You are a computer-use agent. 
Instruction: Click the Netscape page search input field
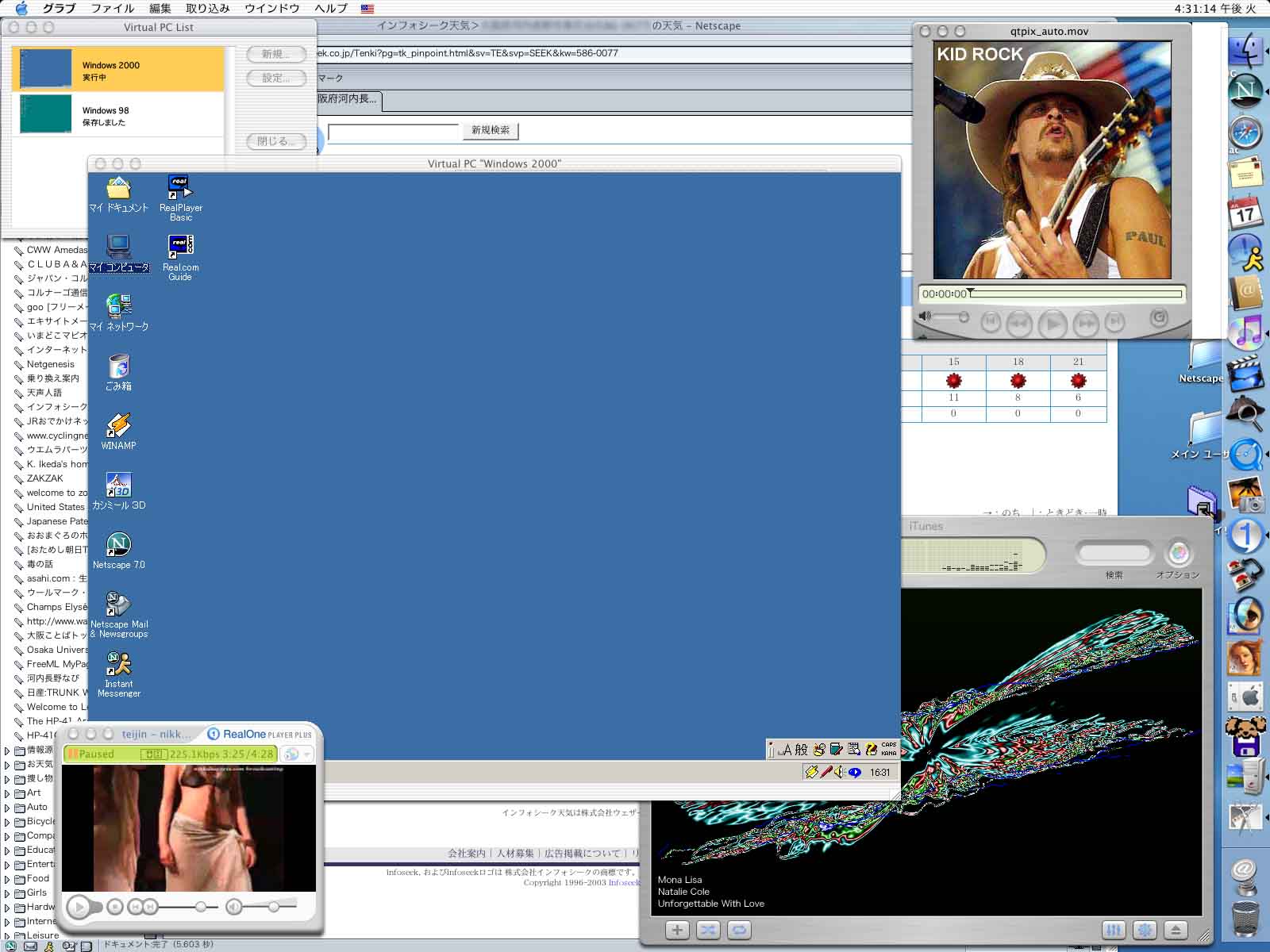tap(394, 132)
